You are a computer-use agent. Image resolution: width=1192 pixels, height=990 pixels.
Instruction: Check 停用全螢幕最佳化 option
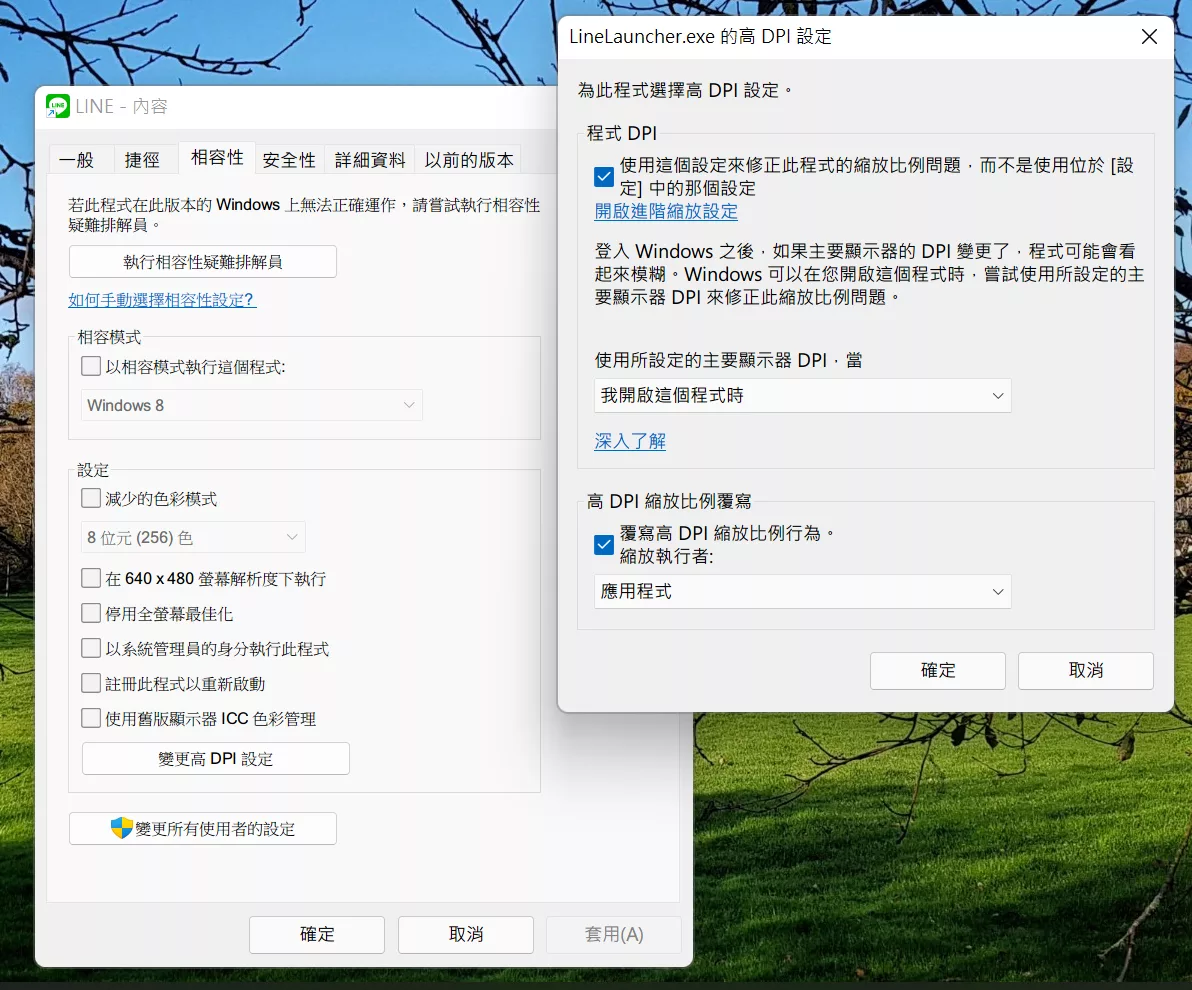(91, 614)
